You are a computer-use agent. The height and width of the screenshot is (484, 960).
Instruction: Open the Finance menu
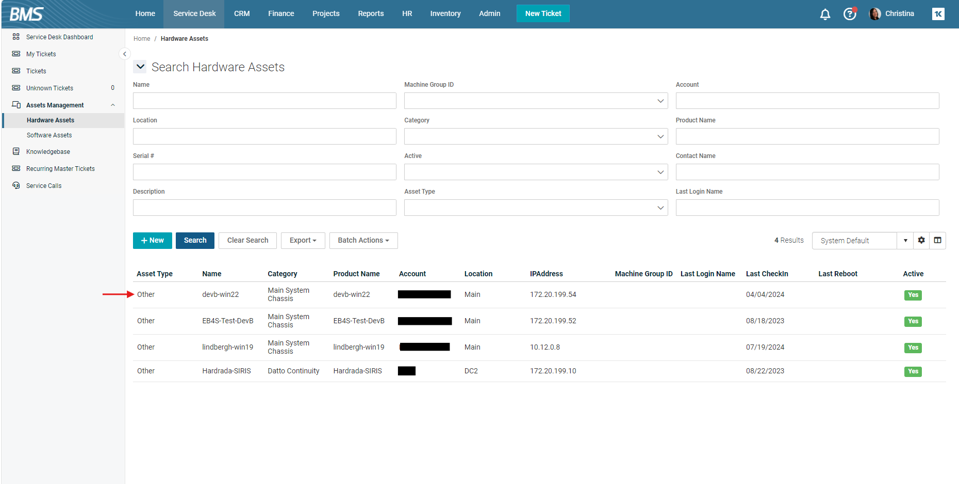(x=281, y=14)
